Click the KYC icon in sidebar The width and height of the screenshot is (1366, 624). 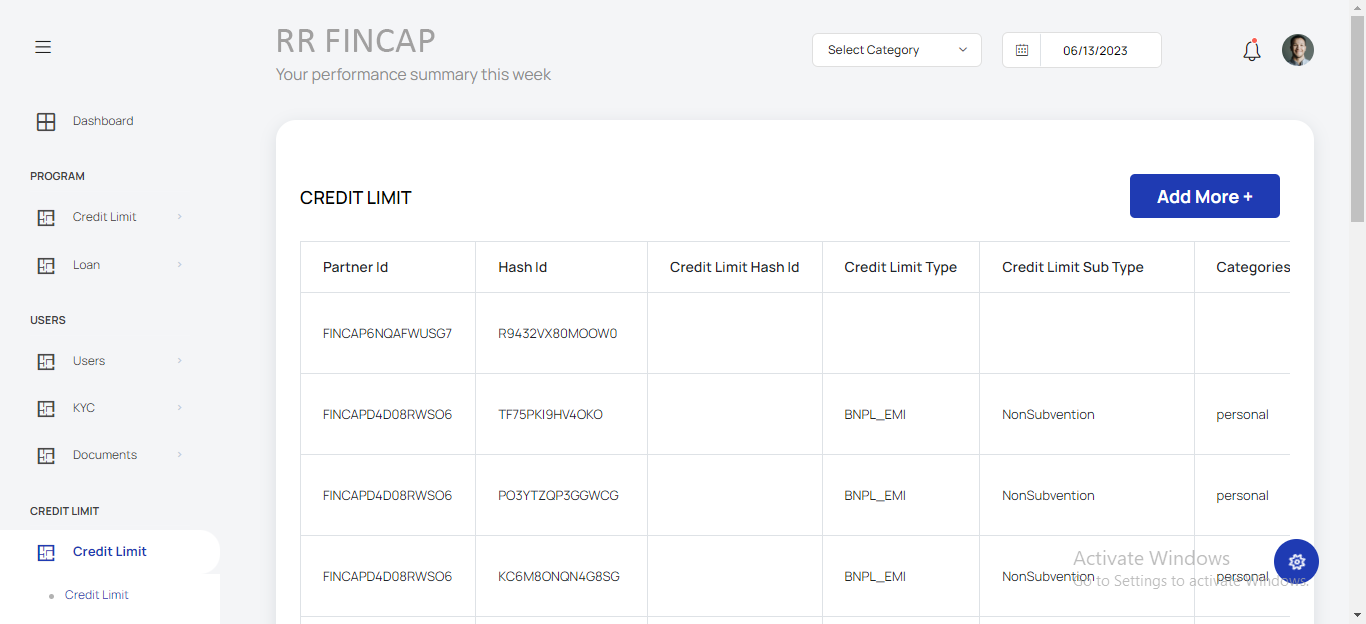[x=46, y=409]
